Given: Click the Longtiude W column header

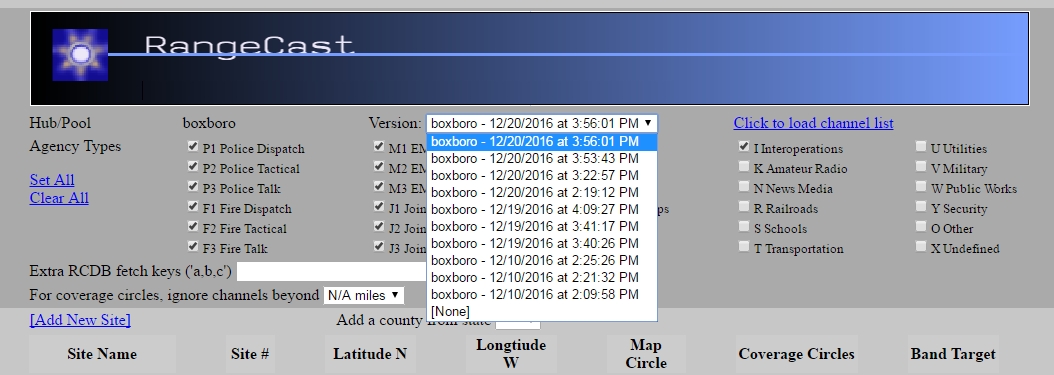Looking at the screenshot, I should (x=511, y=354).
